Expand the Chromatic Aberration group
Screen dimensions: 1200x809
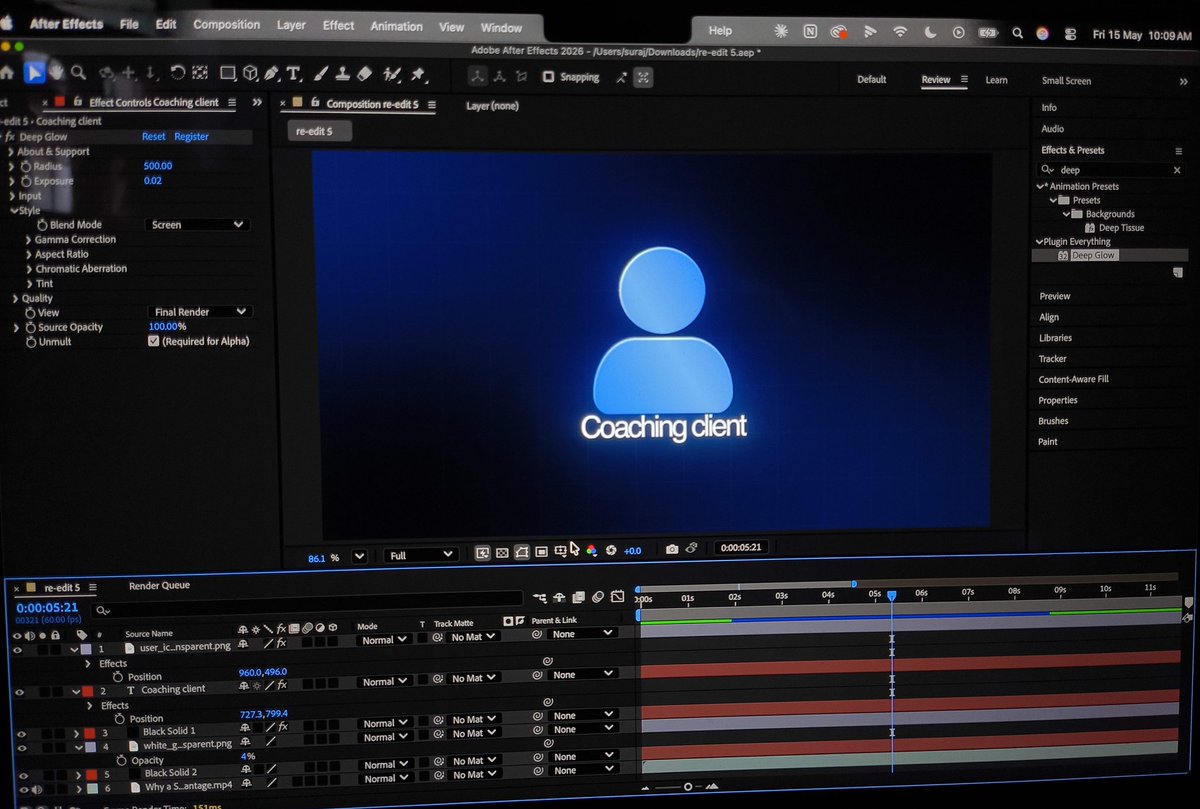coord(27,269)
